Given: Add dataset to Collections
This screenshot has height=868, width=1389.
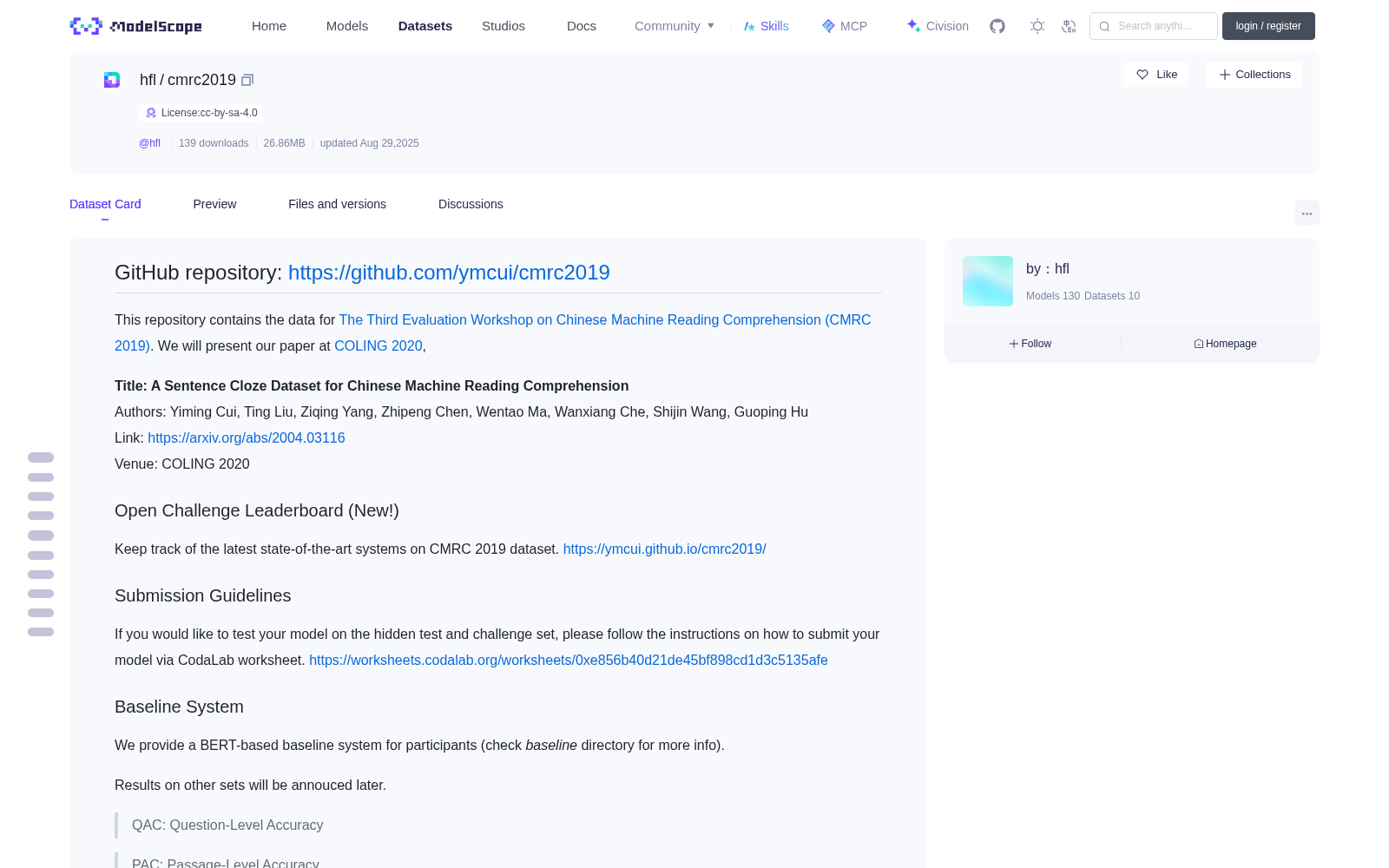Looking at the screenshot, I should coord(1254,75).
